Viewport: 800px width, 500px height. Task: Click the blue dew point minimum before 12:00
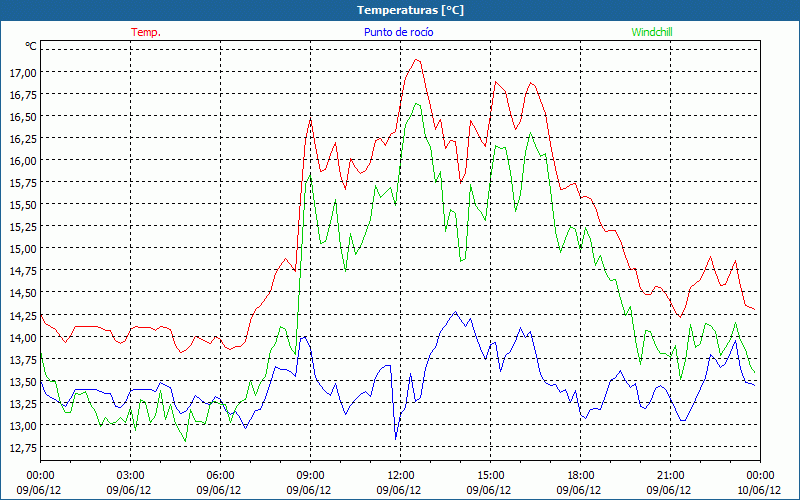[x=395, y=438]
